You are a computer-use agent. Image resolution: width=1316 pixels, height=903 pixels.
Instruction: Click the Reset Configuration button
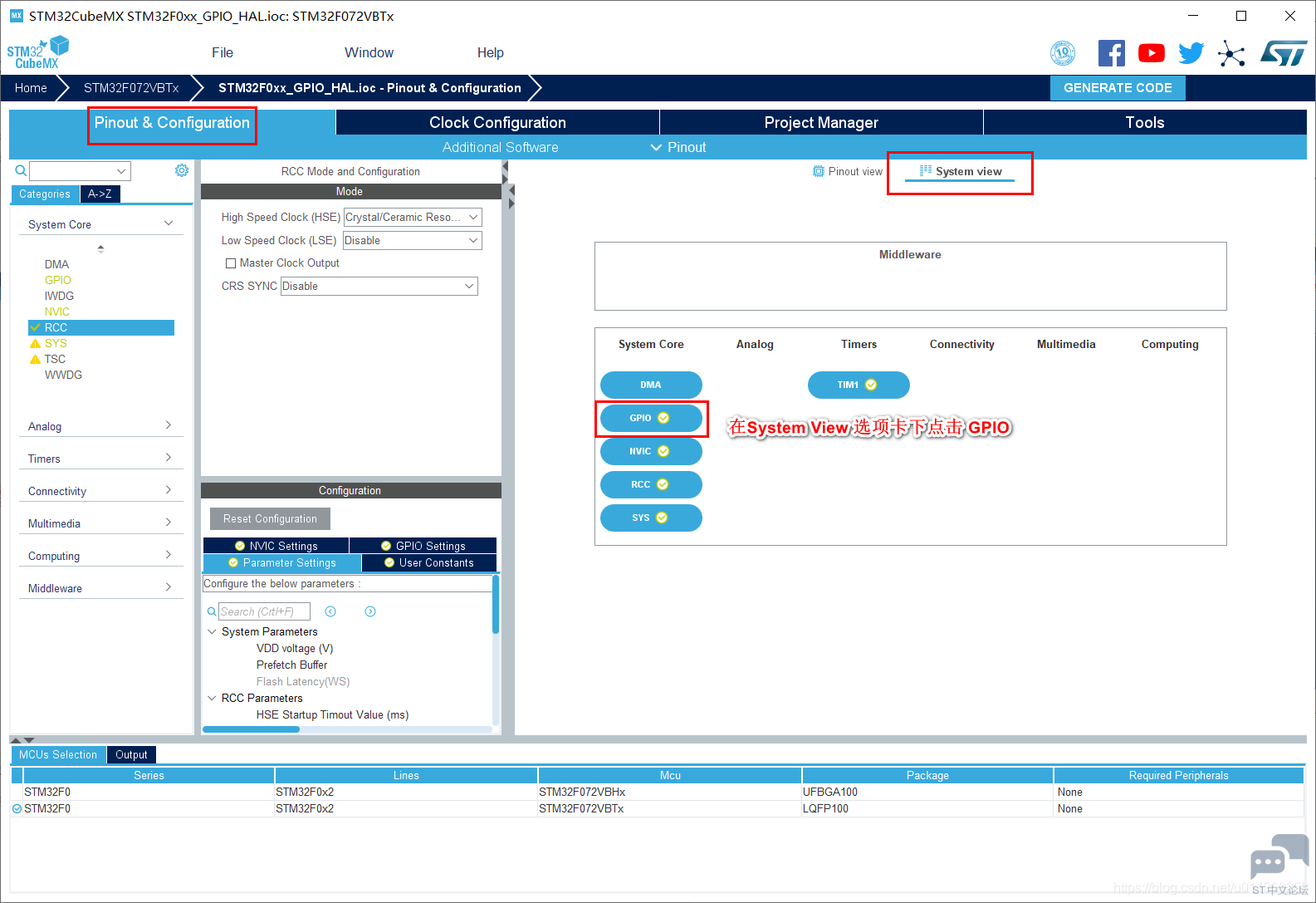click(x=270, y=518)
